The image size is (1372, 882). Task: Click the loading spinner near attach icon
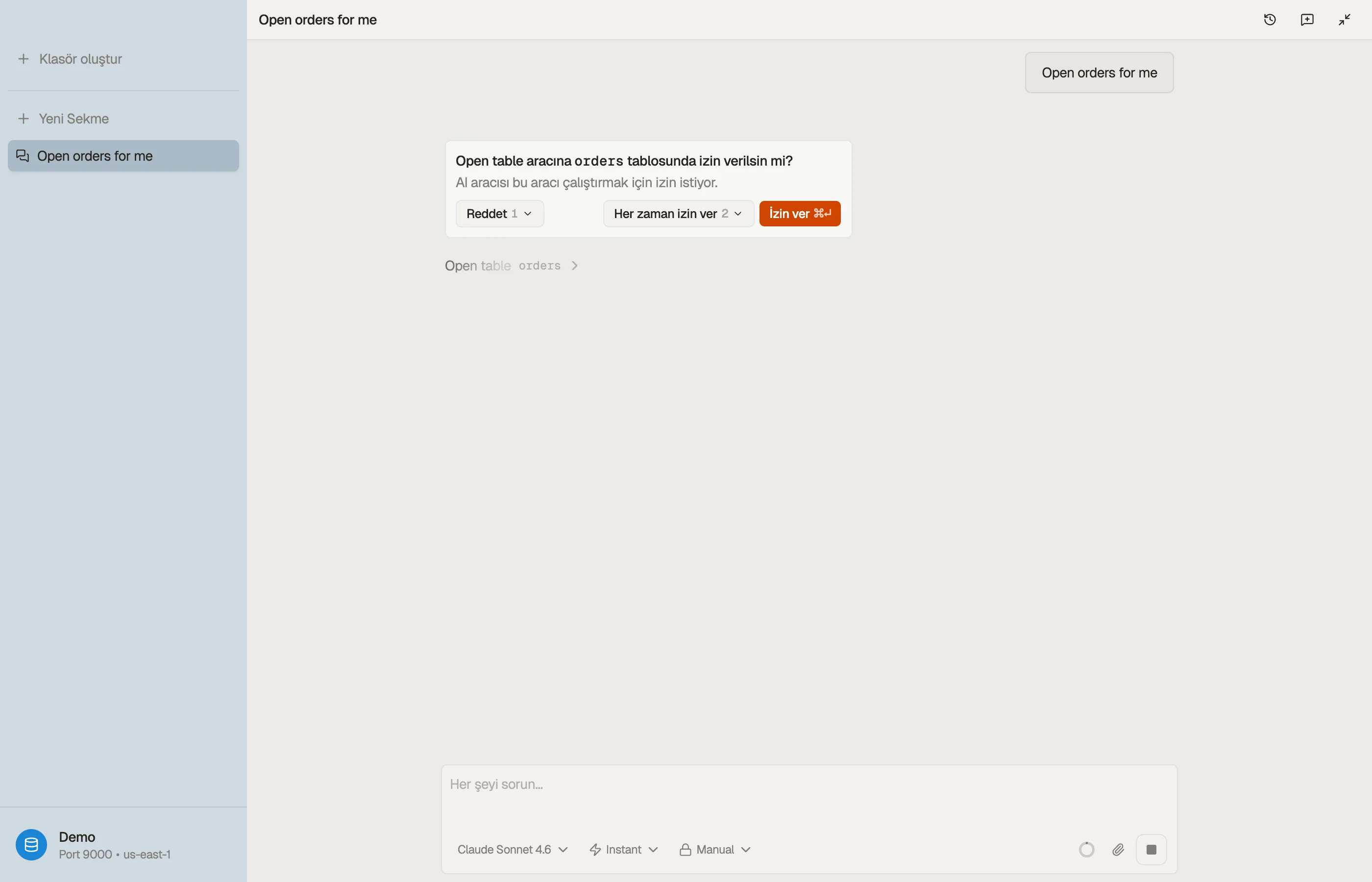point(1086,849)
